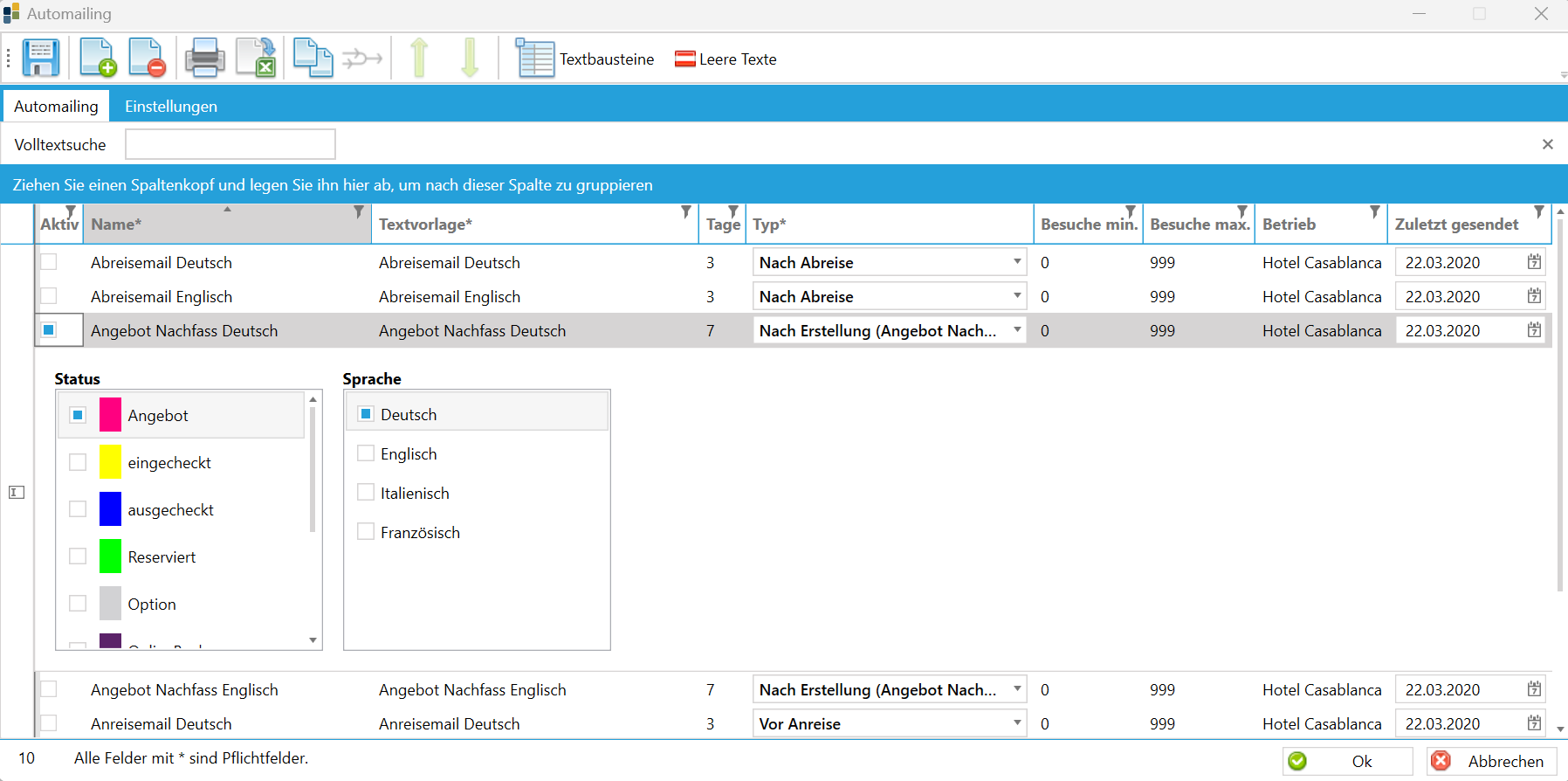Click the row detail indicator icon at left edge
The image size is (1568, 781).
(x=17, y=493)
